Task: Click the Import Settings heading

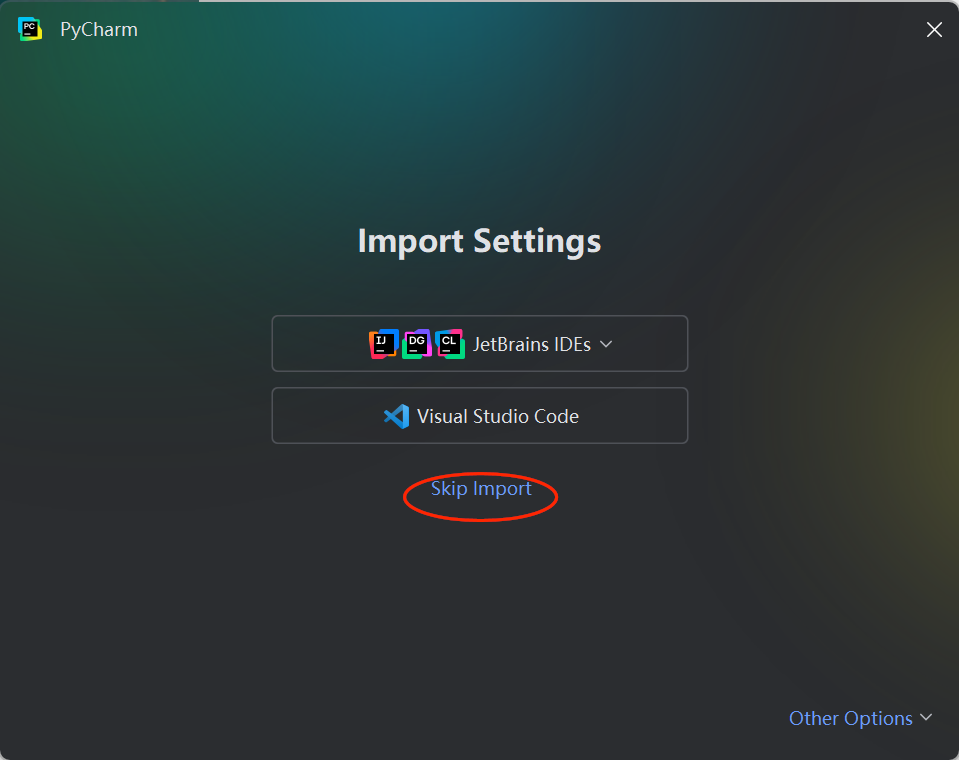Action: point(480,241)
